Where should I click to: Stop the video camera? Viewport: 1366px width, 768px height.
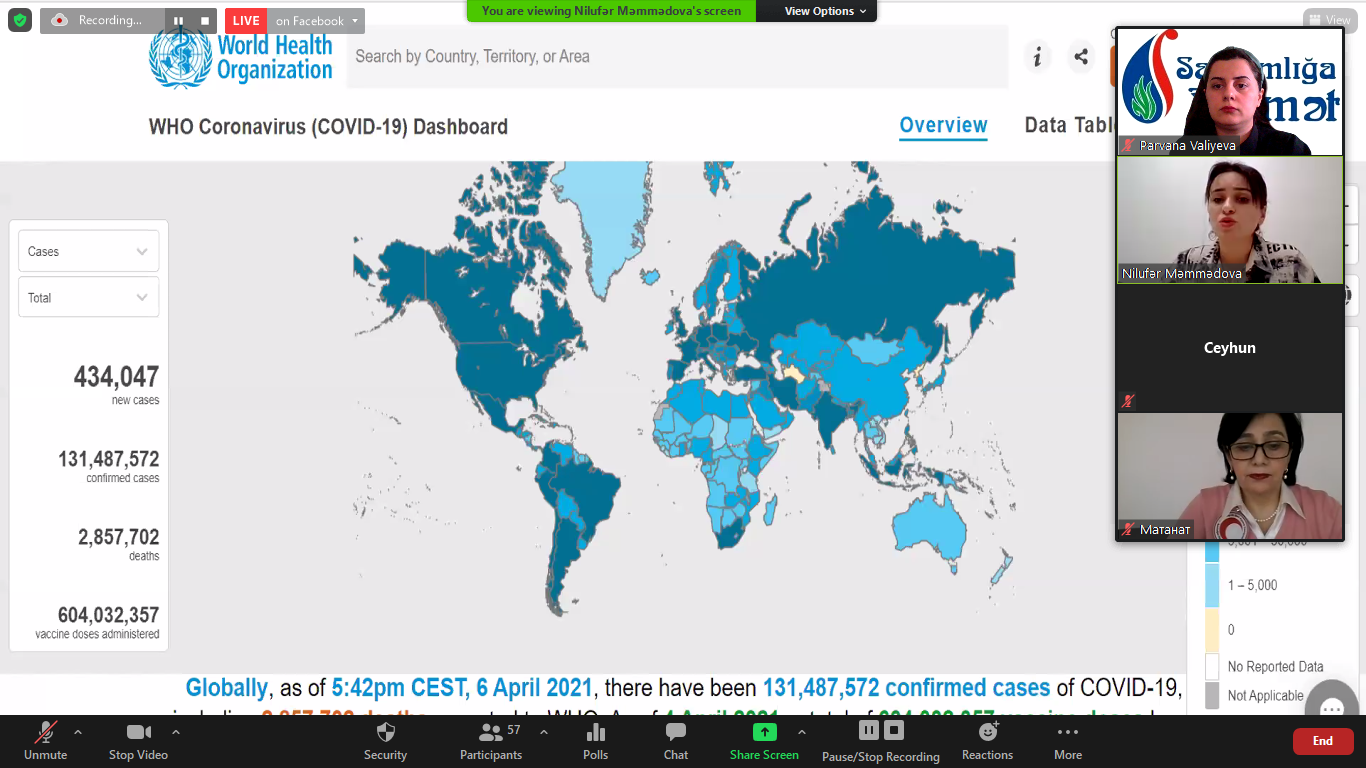[138, 741]
